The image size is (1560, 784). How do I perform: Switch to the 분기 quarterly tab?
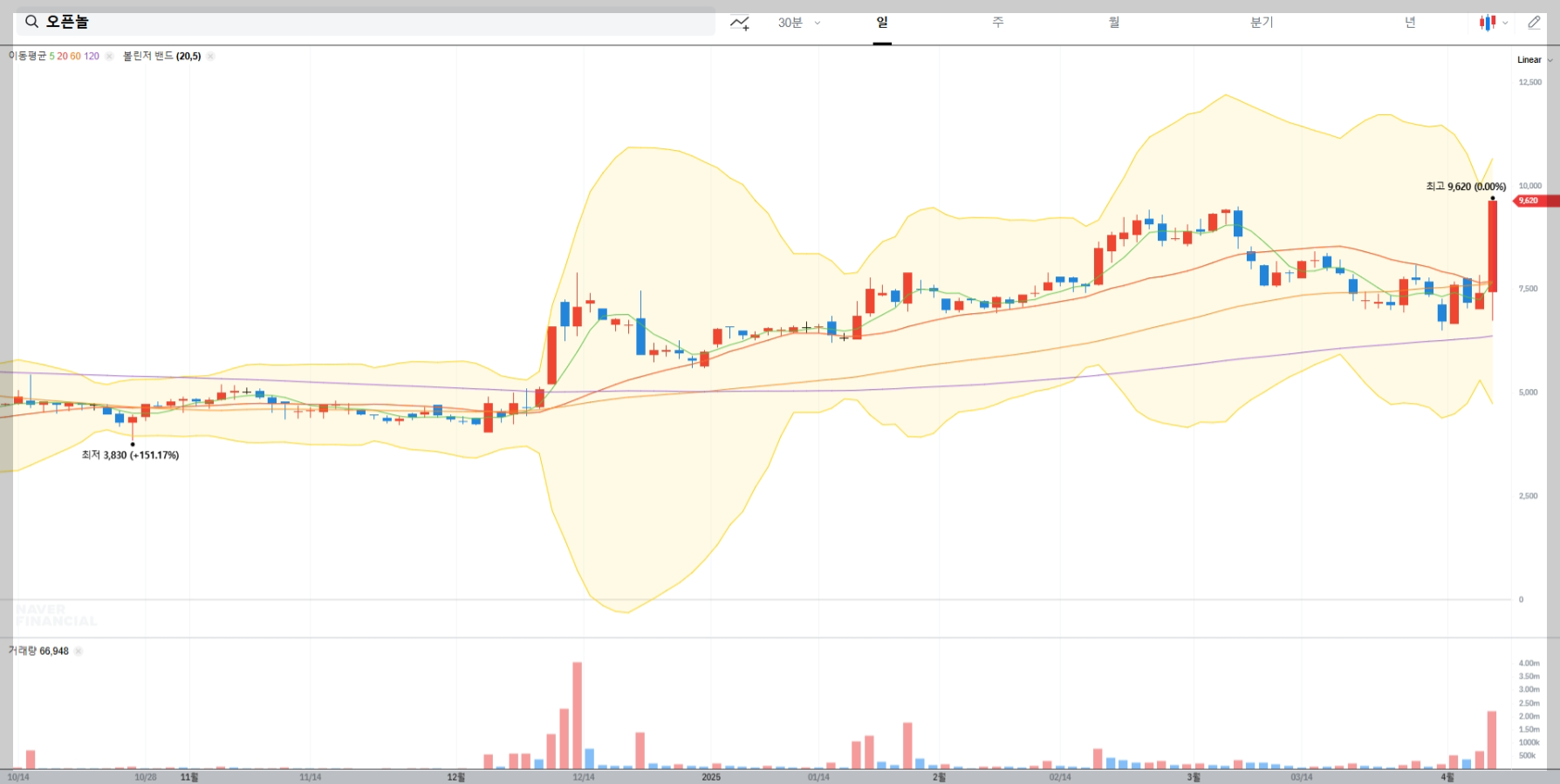[1262, 23]
